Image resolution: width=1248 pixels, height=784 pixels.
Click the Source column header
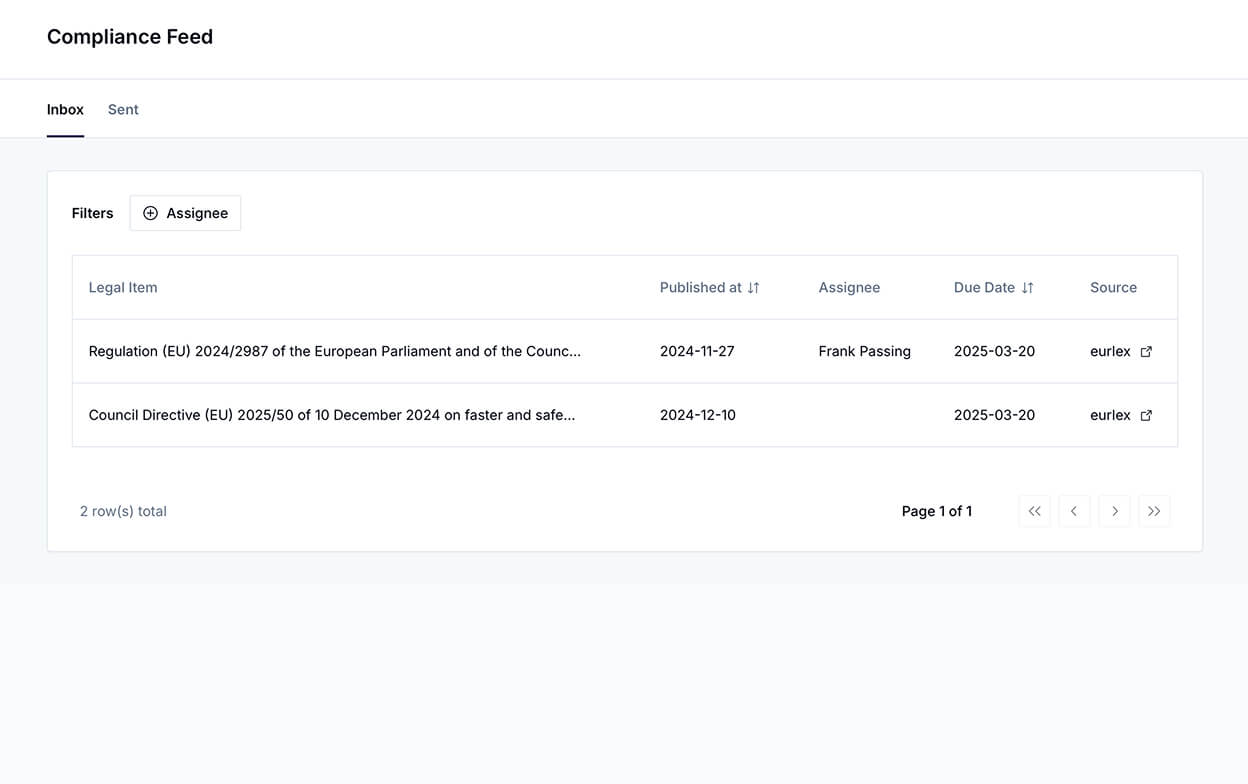point(1113,288)
